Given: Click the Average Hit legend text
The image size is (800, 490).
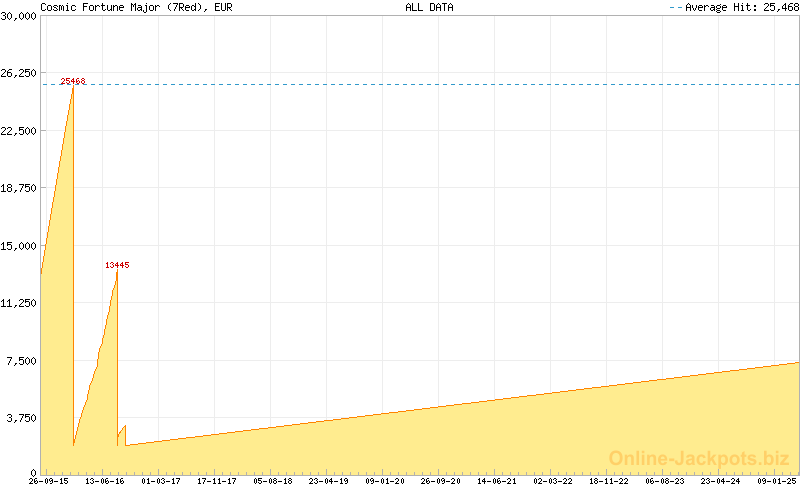Looking at the screenshot, I should [x=738, y=7].
